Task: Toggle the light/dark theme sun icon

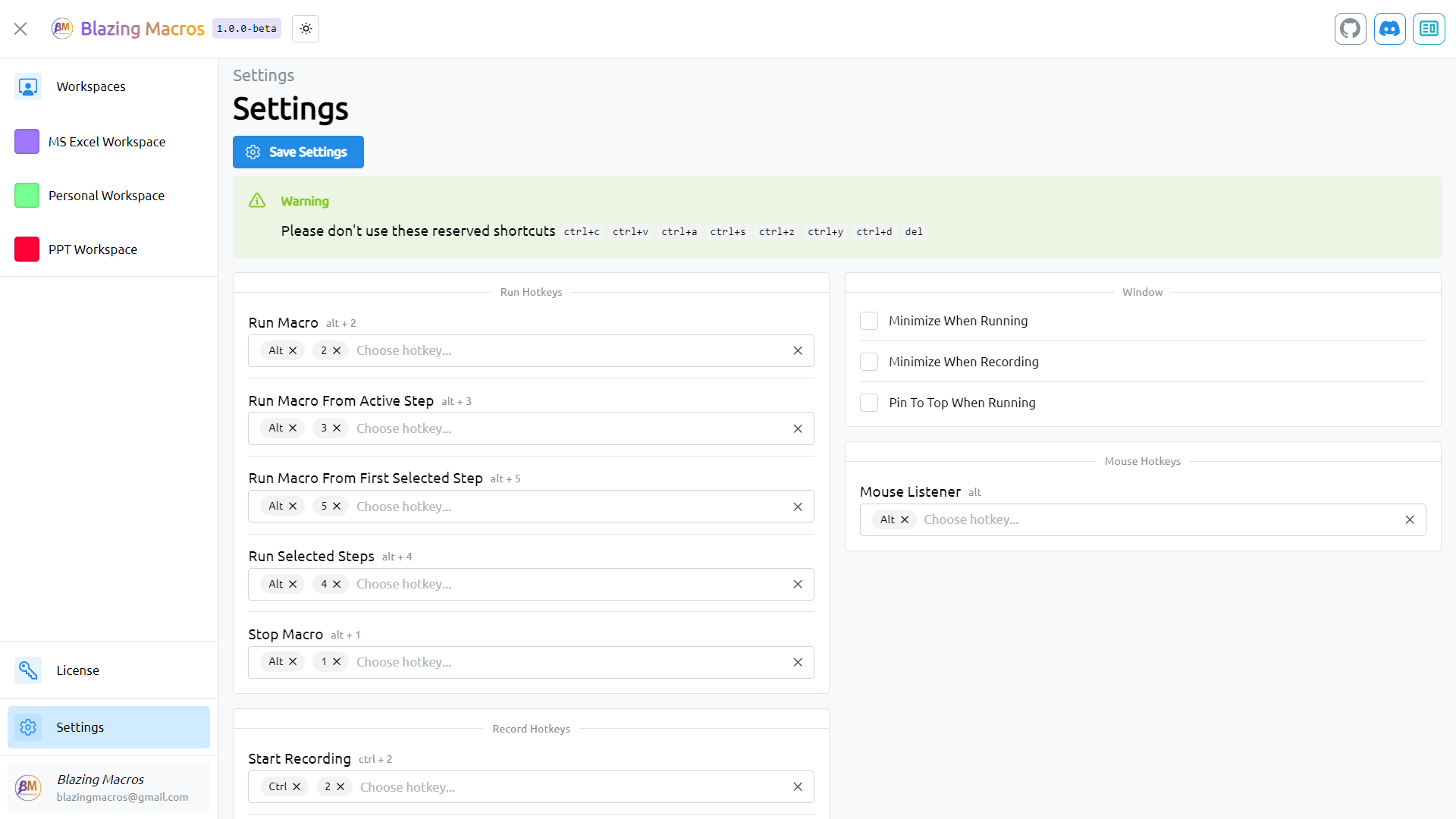Action: (x=306, y=29)
